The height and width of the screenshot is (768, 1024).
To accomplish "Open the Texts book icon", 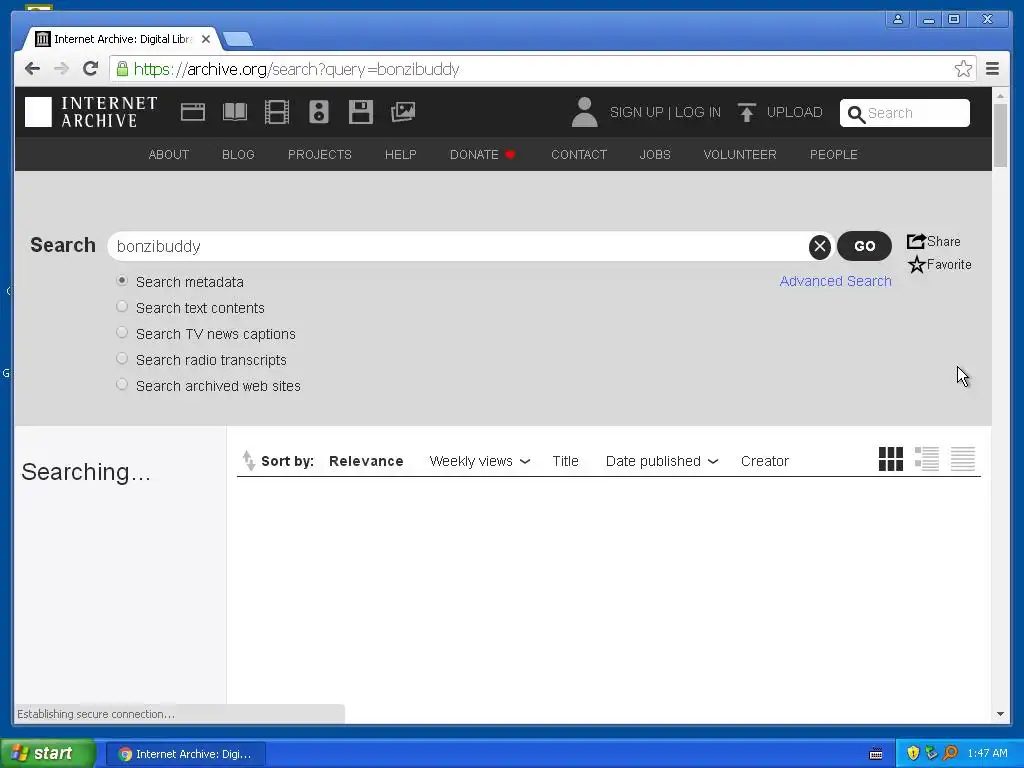I will (x=234, y=112).
